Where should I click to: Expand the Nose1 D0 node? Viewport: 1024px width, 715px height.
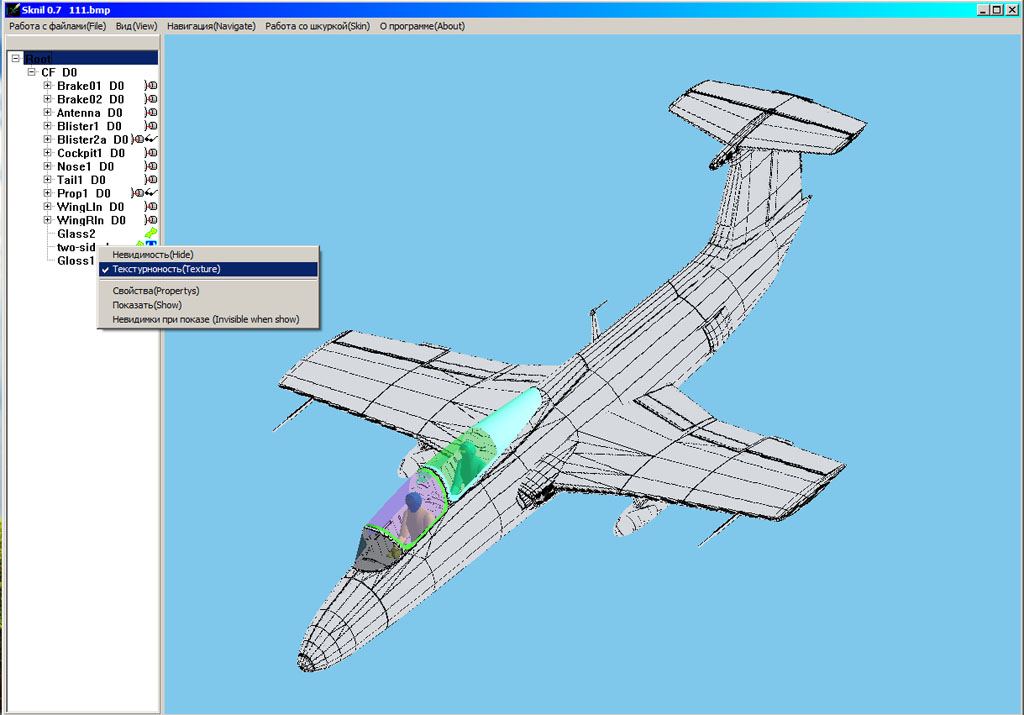pyautogui.click(x=47, y=167)
